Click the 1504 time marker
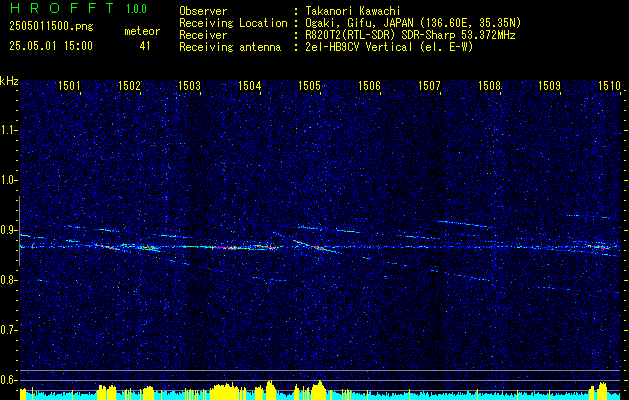629x400 pixels. 250,85
